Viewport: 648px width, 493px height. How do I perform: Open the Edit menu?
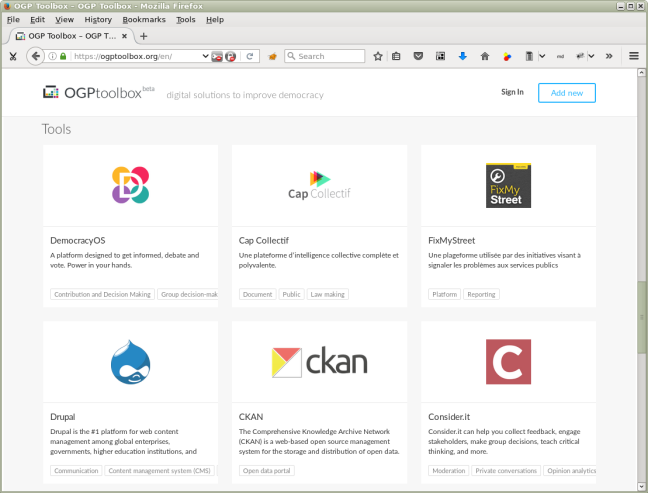pyautogui.click(x=37, y=19)
